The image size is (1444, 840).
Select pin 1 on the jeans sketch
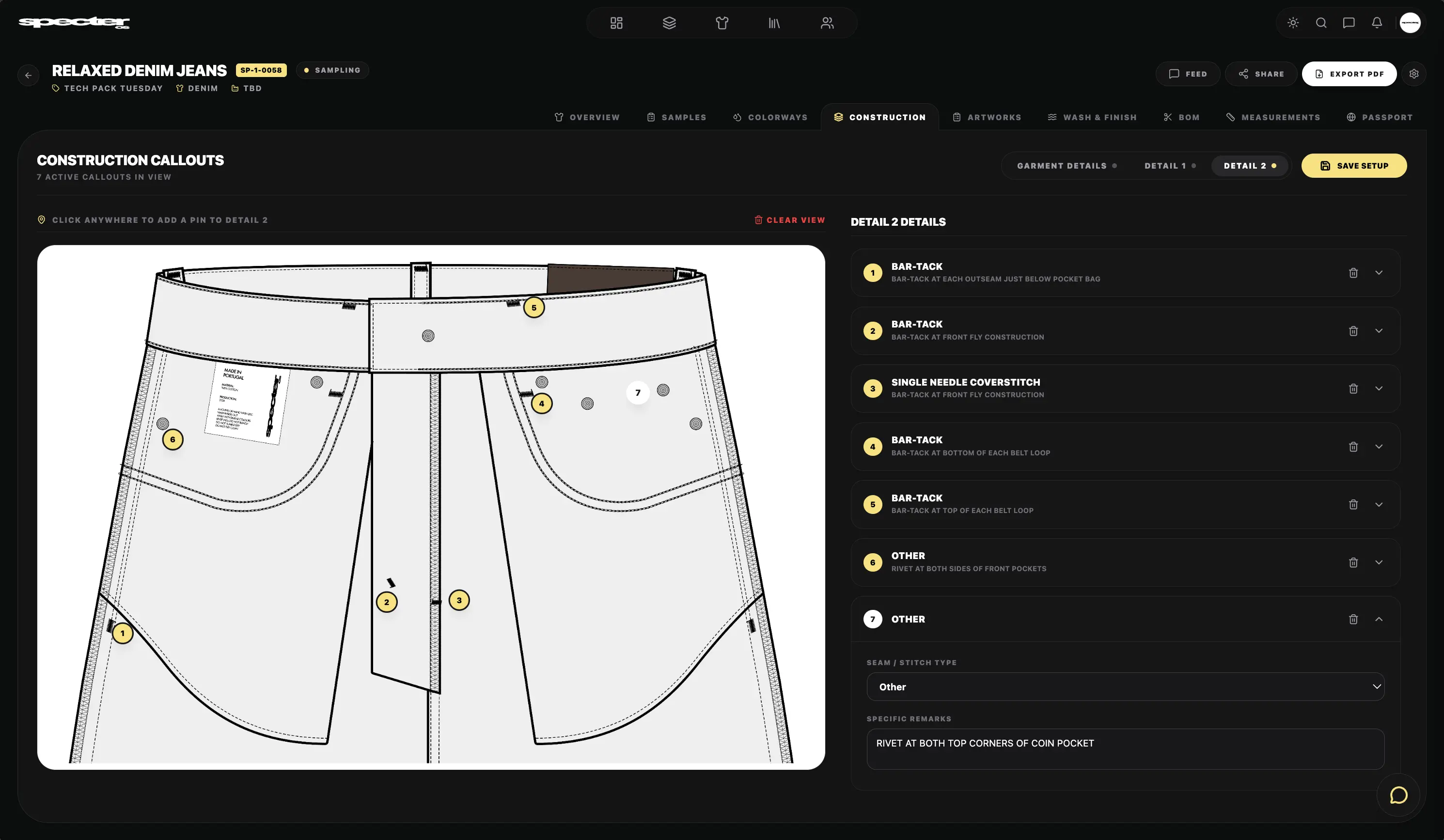click(122, 633)
